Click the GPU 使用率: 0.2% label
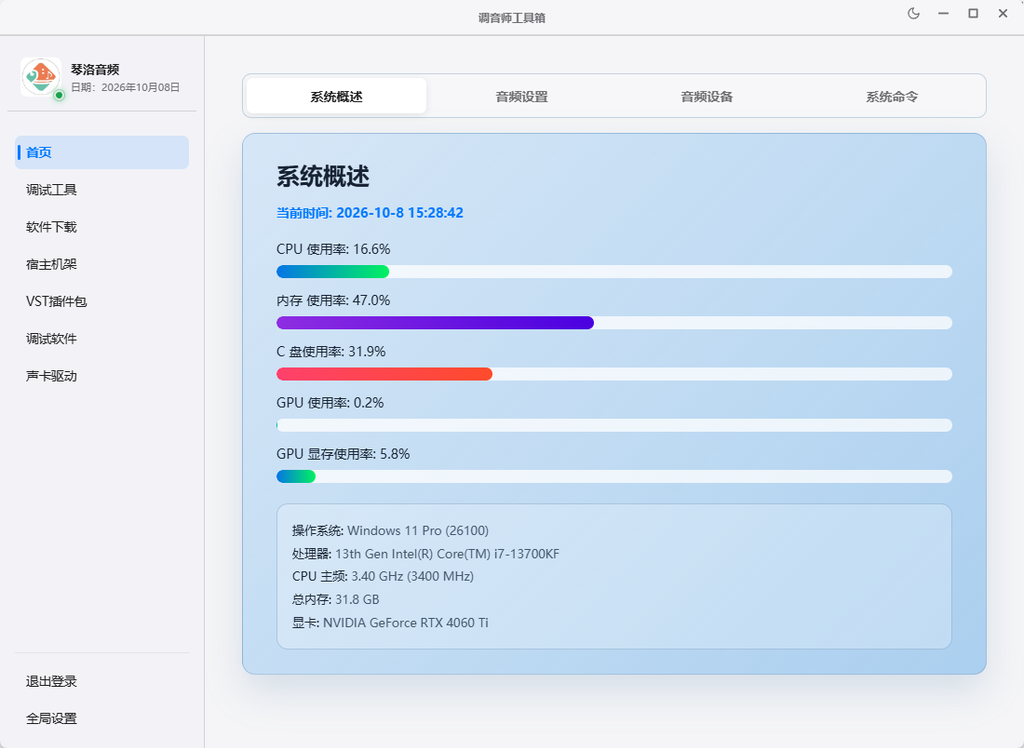Viewport: 1024px width, 748px height. click(330, 402)
